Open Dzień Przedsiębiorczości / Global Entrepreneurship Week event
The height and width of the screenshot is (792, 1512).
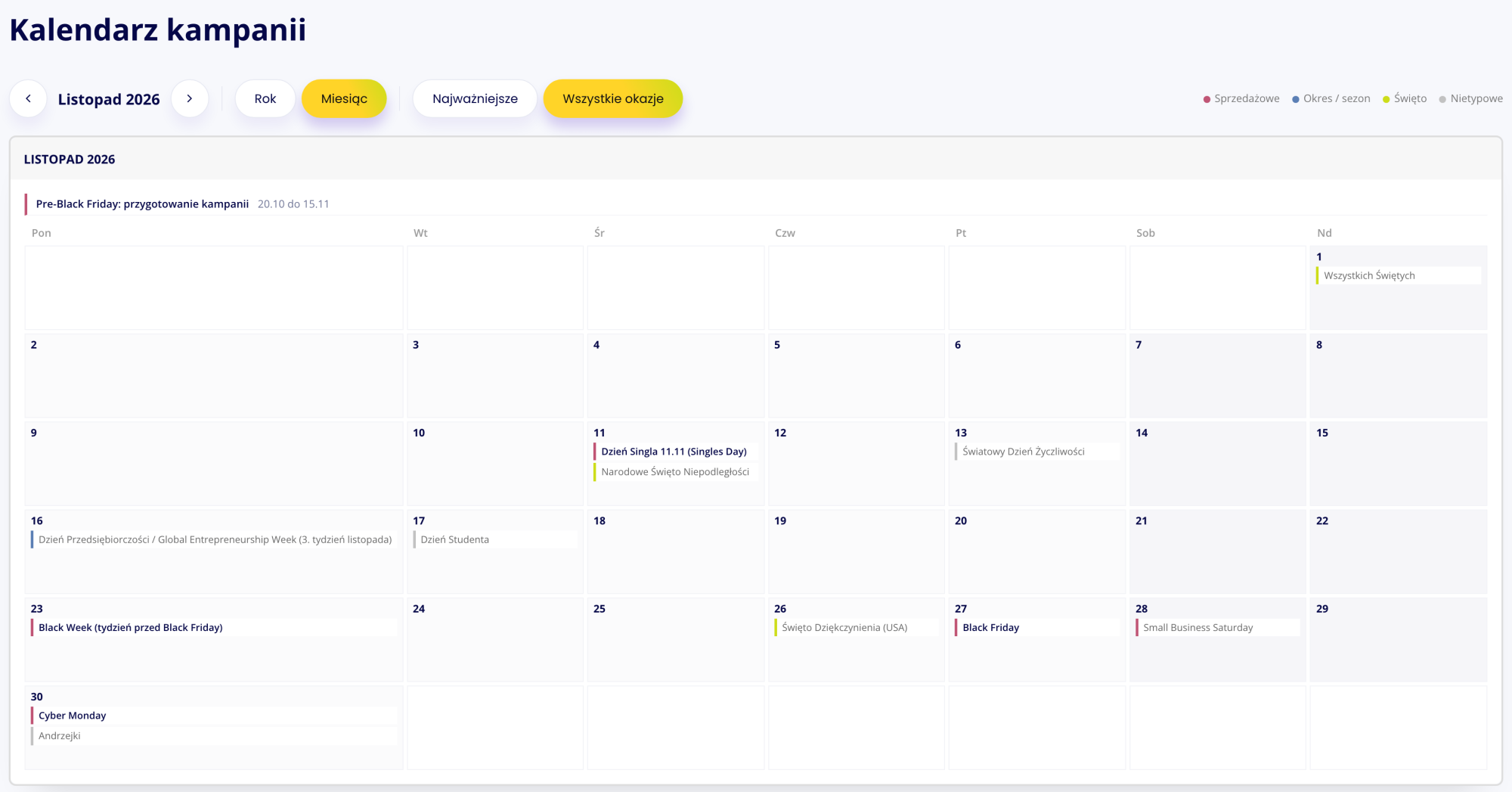(x=214, y=539)
